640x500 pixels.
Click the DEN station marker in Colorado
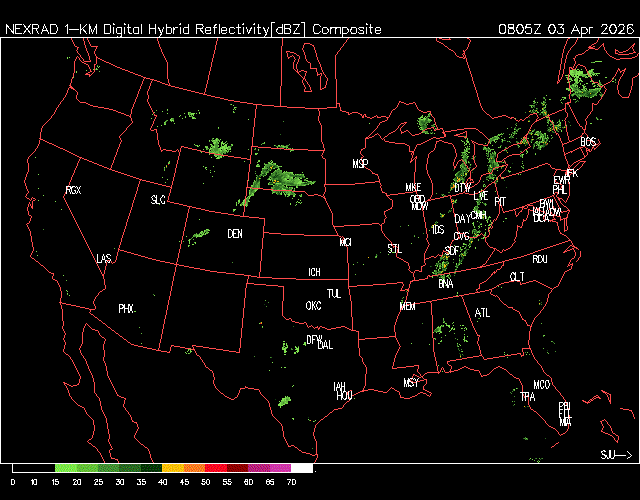coord(235,234)
